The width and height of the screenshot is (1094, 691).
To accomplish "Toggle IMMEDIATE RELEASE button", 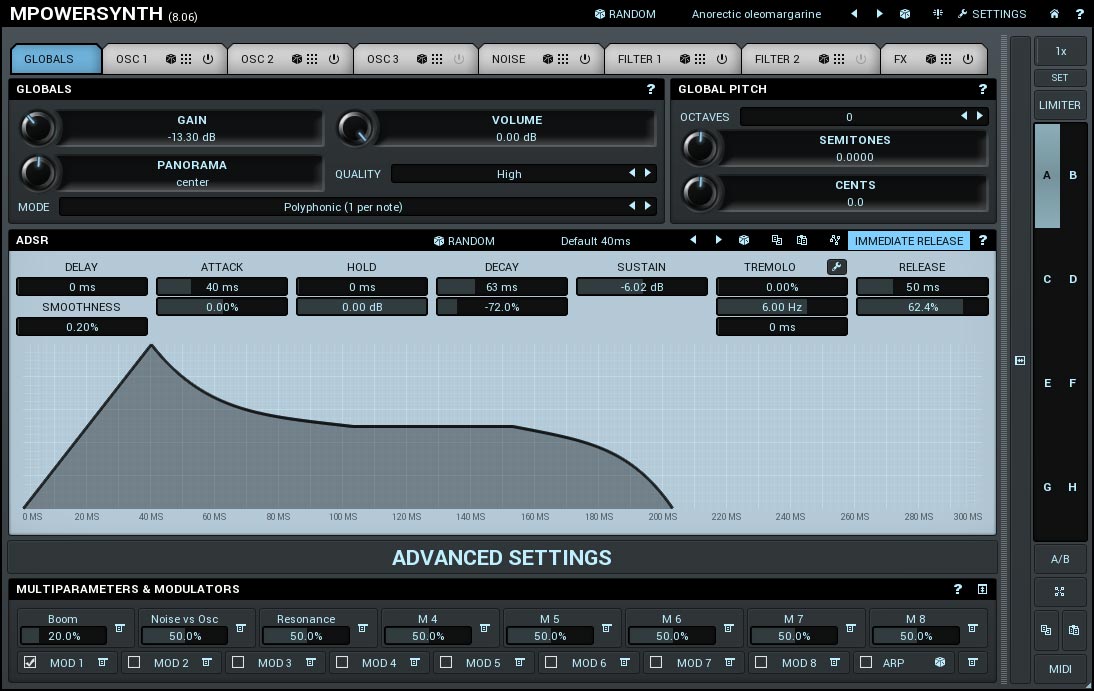I will tap(908, 241).
